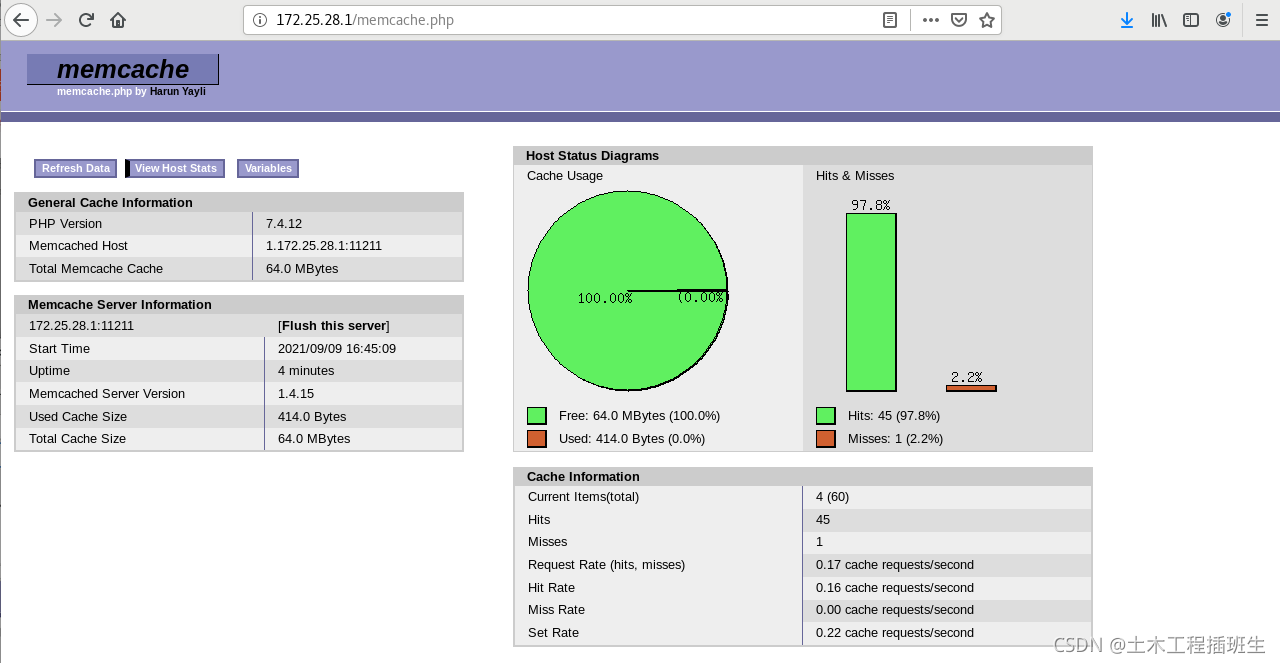Viewport: 1280px width, 663px height.
Task: Click the Free: 64.0 MBytes (100.0%) legend text
Action: point(640,416)
